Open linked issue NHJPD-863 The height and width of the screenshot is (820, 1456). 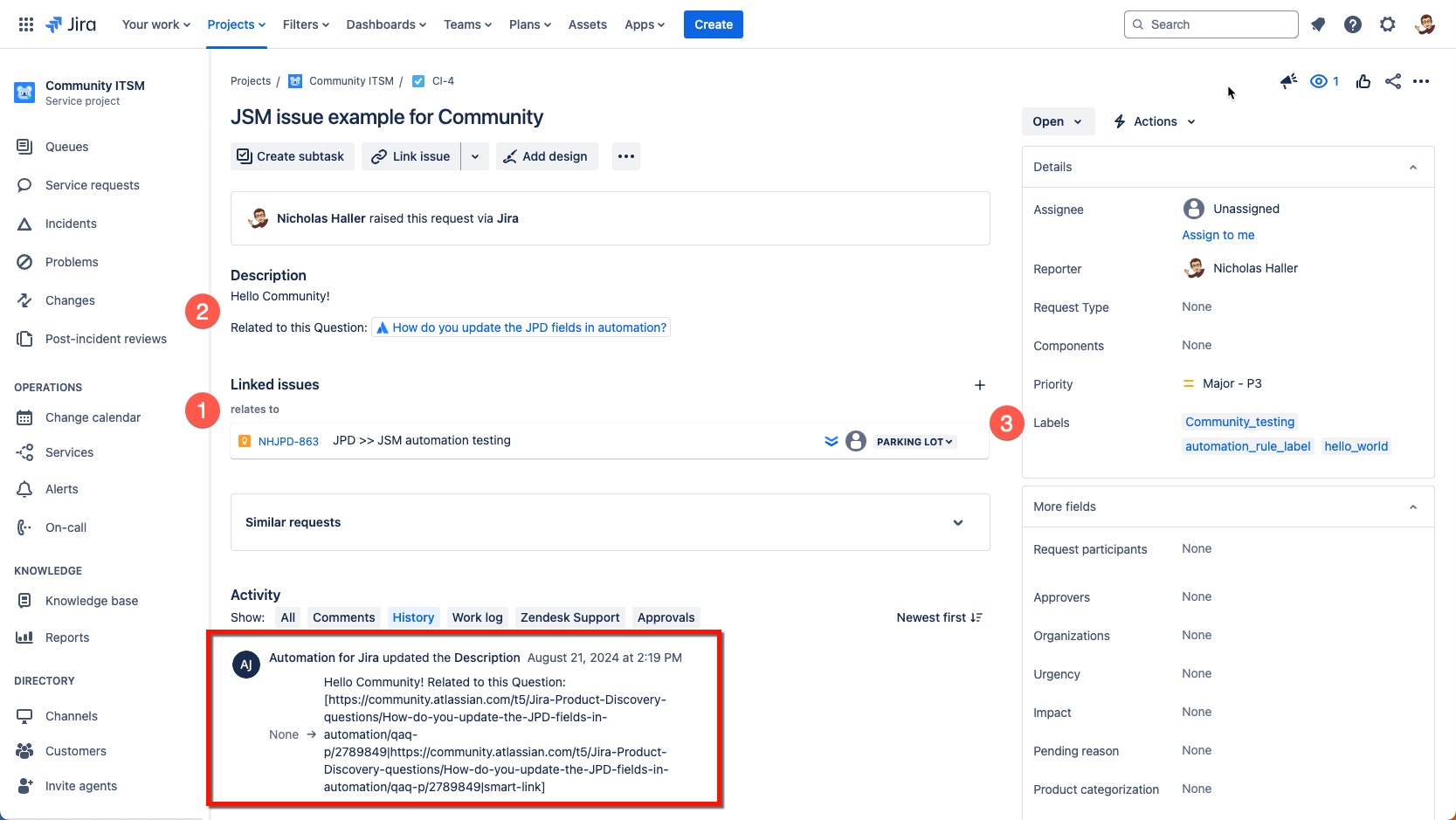[x=288, y=441]
